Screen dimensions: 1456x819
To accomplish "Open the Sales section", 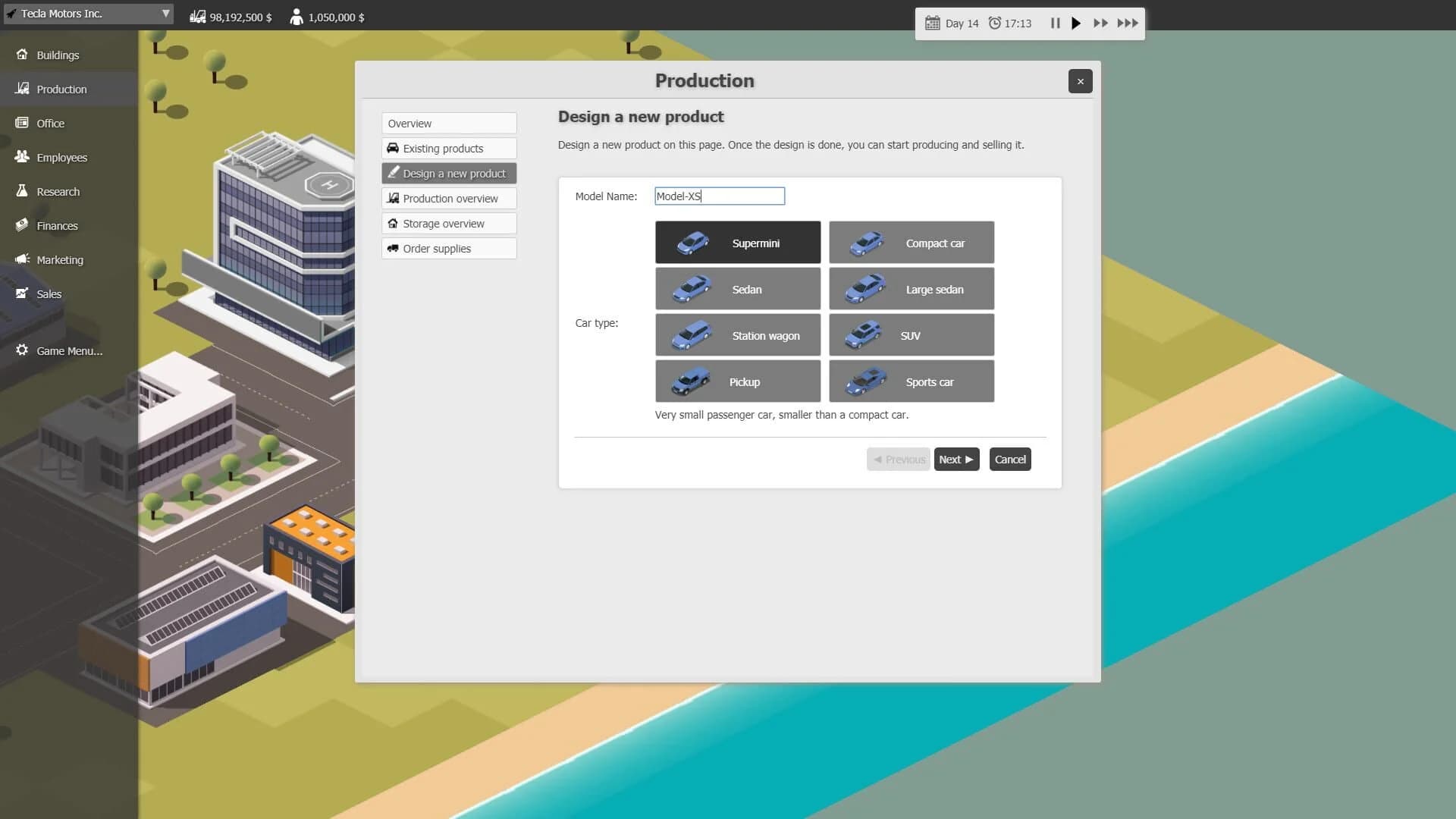I will (x=49, y=293).
